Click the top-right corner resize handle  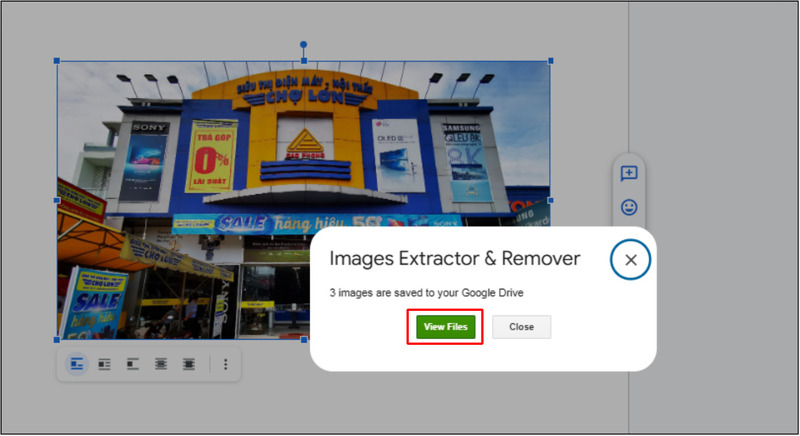pyautogui.click(x=551, y=61)
